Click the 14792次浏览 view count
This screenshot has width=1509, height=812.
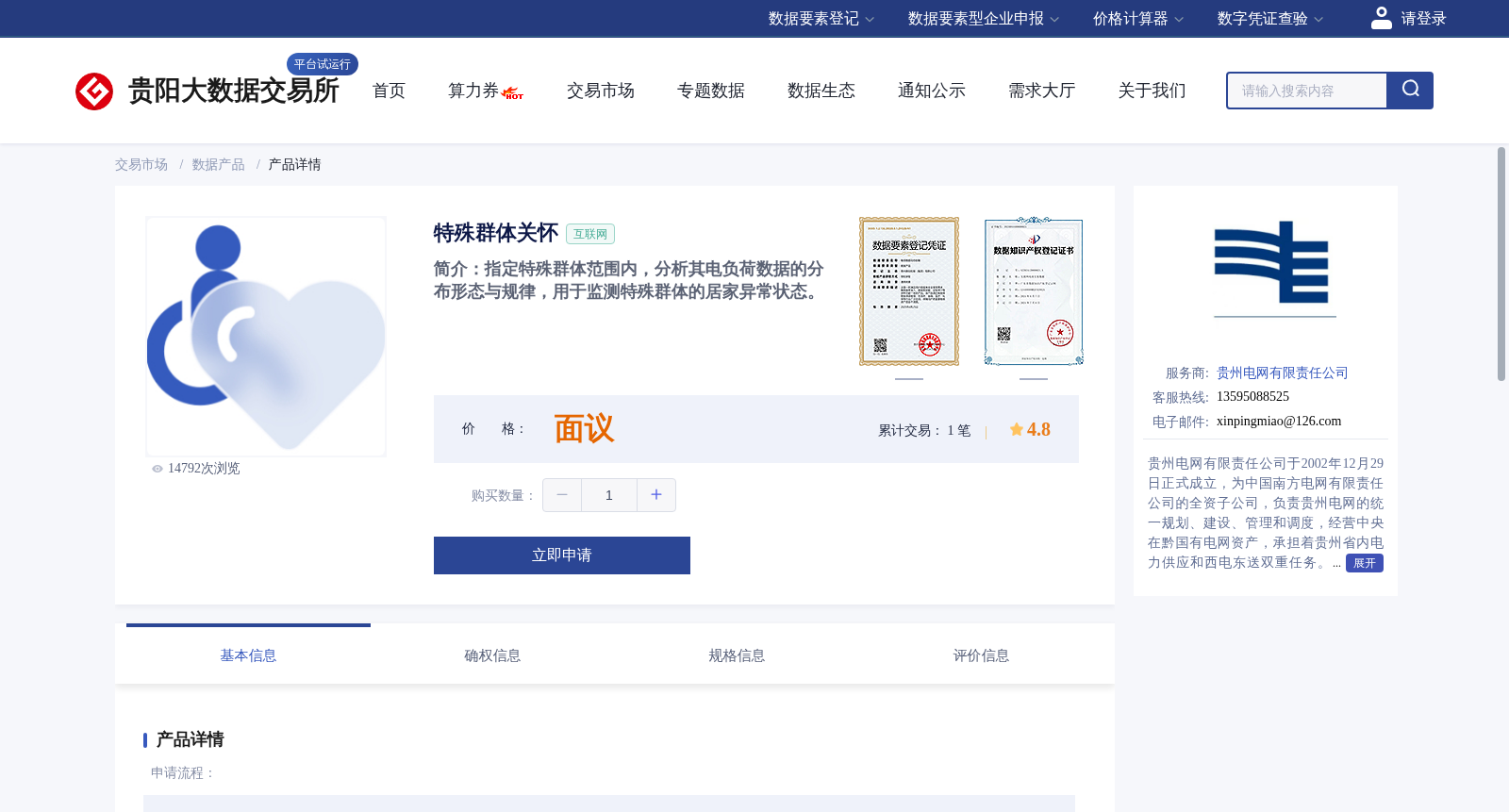point(204,469)
